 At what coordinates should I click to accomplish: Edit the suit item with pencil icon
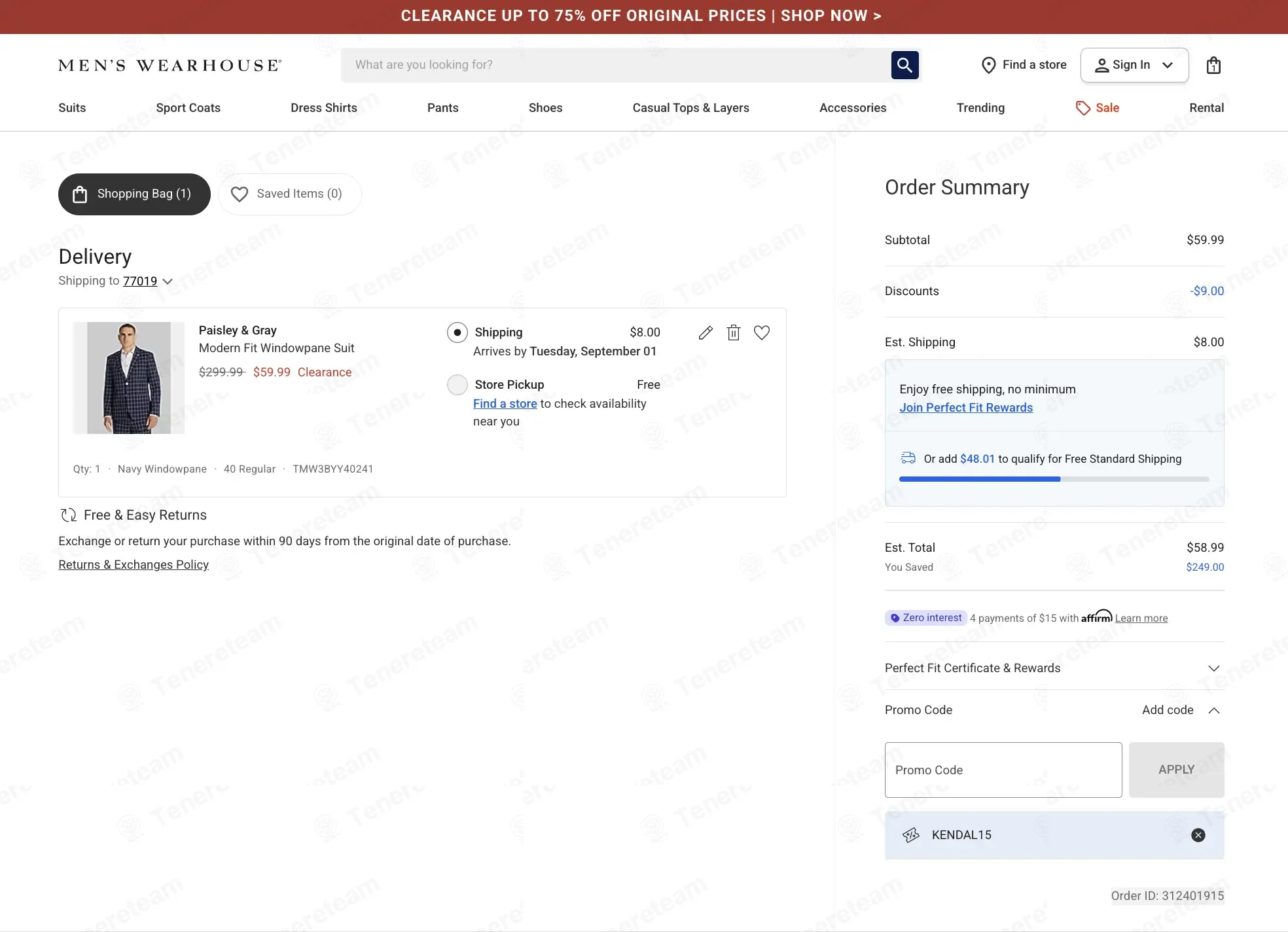[706, 332]
